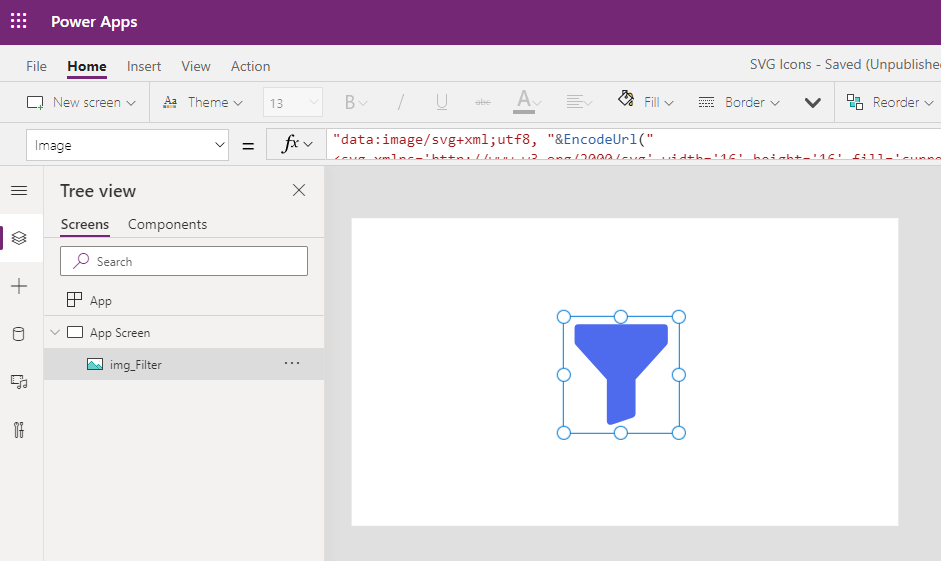This screenshot has width=941, height=561.
Task: Click SVG Icons saved status text
Action: (845, 64)
